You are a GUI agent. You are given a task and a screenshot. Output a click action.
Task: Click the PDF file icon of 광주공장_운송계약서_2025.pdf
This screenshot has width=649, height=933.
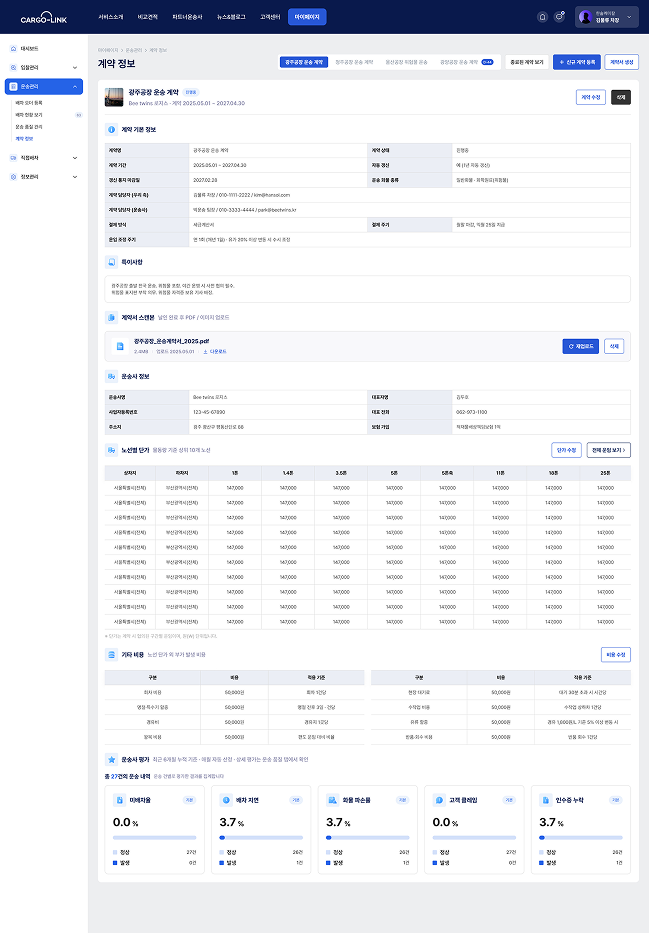[120, 346]
